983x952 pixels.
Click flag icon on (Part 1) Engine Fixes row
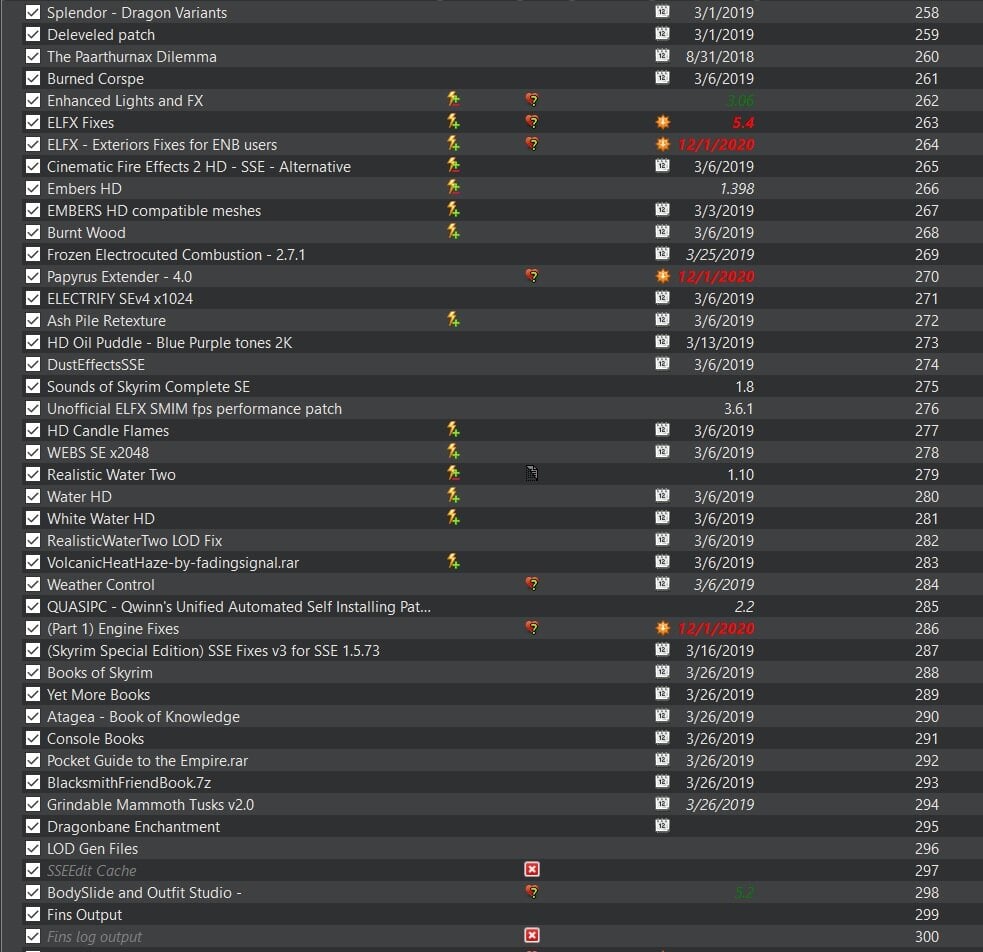coord(532,628)
